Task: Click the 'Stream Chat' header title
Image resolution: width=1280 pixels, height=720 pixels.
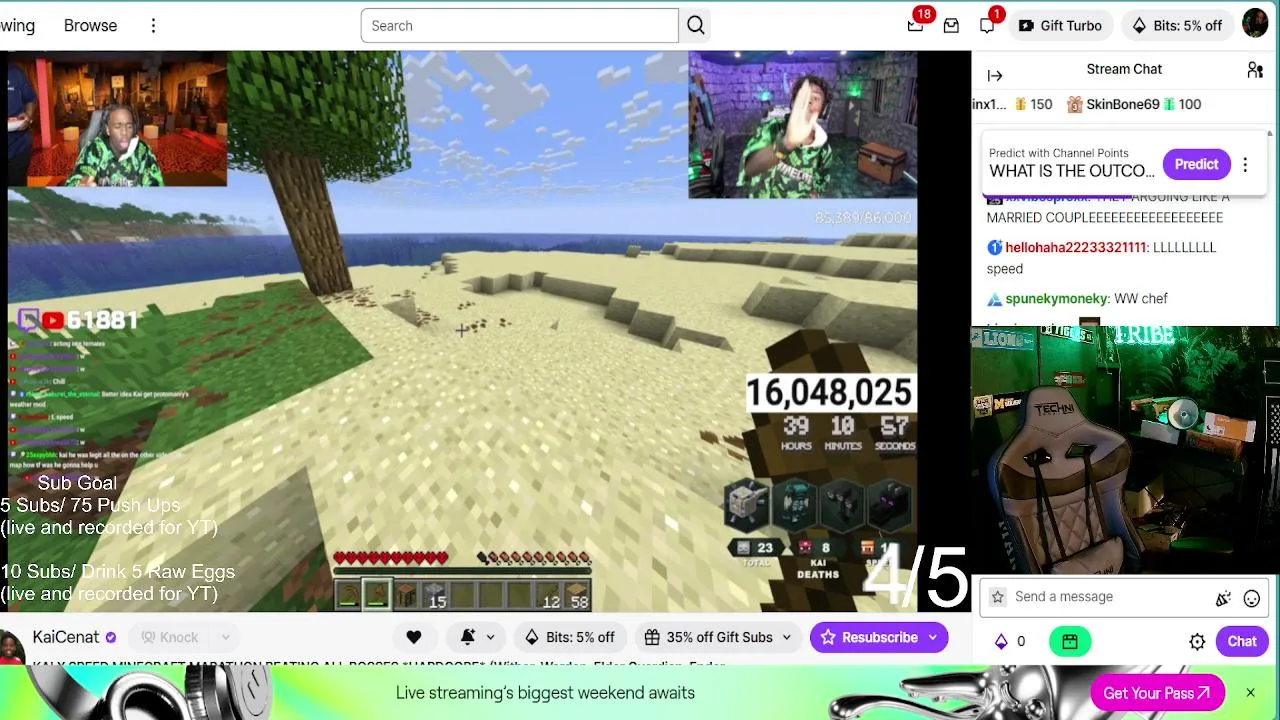Action: click(x=1124, y=69)
